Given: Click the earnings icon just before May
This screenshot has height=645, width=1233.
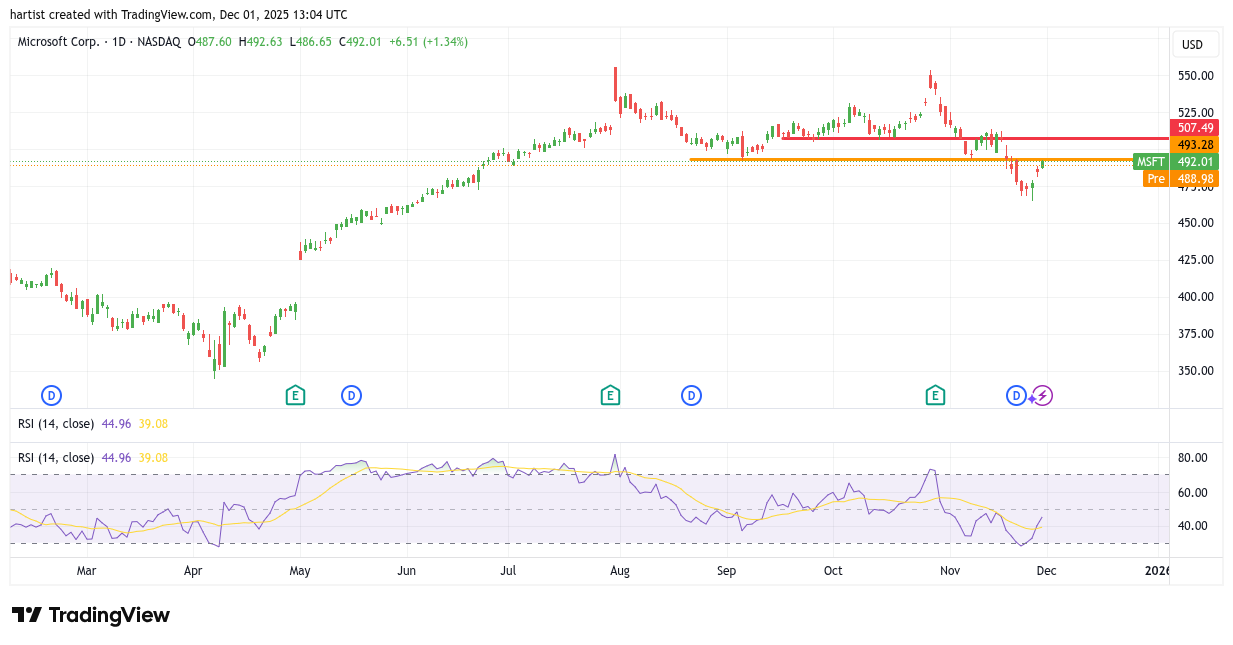Looking at the screenshot, I should coord(295,395).
